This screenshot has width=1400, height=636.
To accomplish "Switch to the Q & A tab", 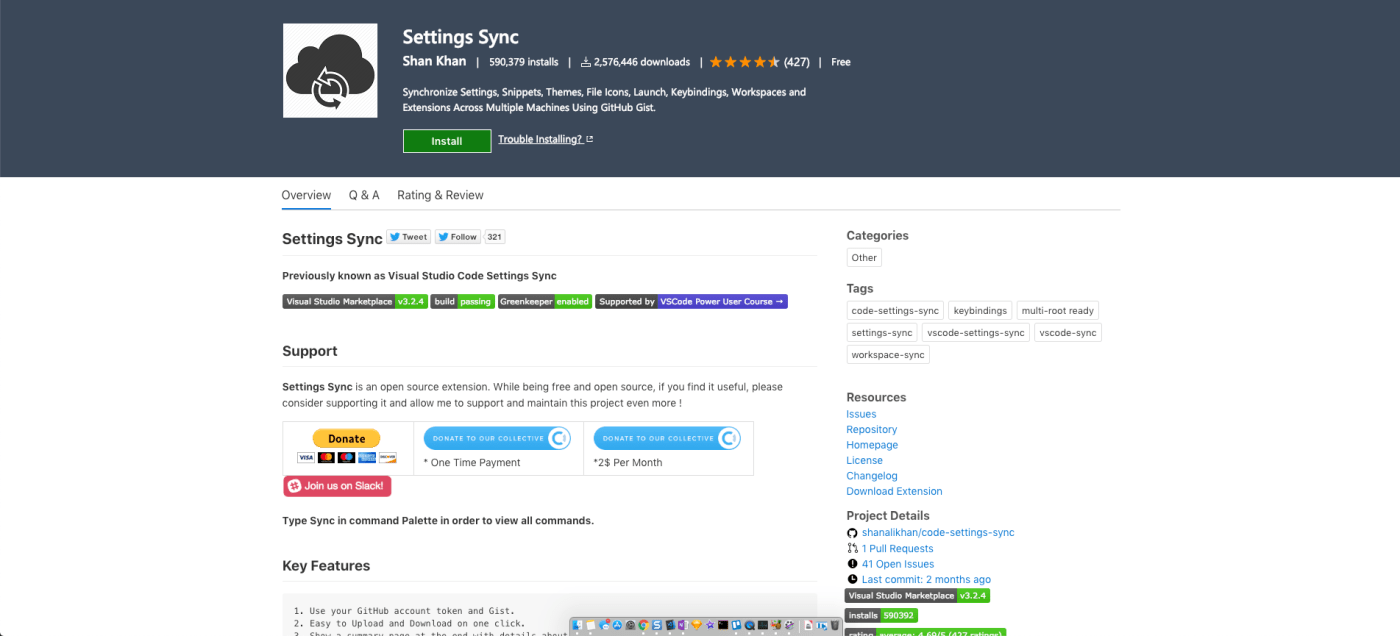I will tap(364, 195).
